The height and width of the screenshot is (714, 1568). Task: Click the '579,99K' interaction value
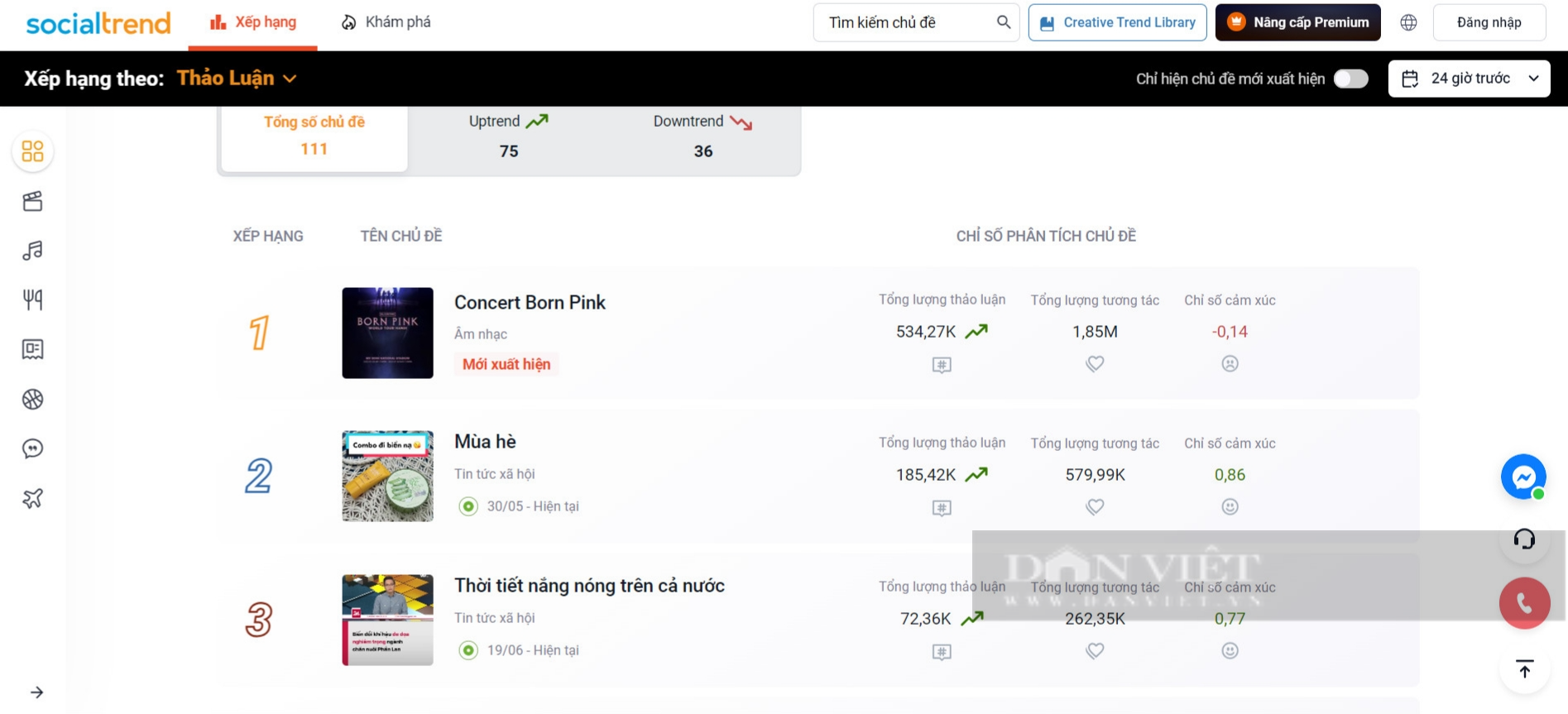1095,475
